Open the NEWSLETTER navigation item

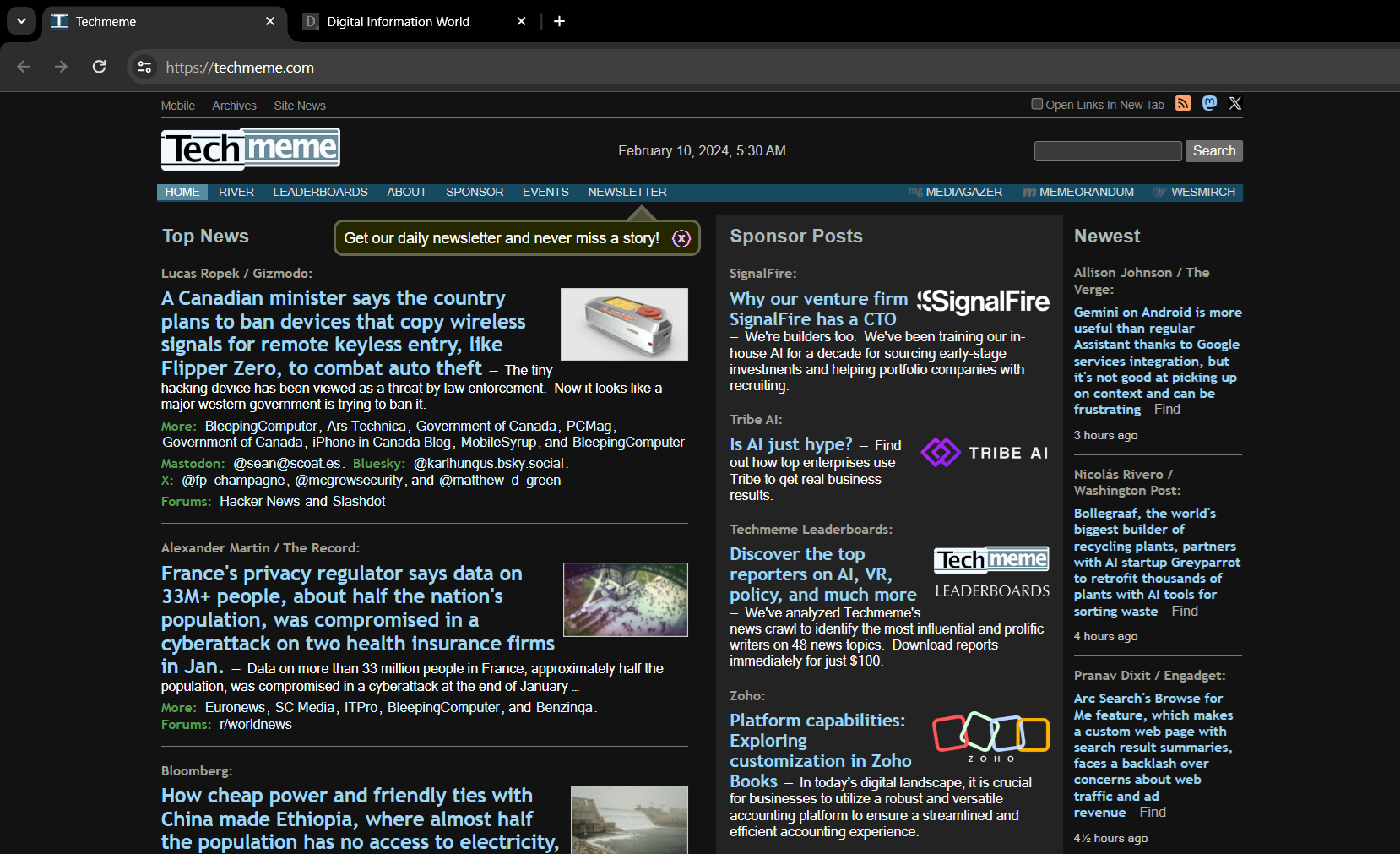(x=627, y=193)
